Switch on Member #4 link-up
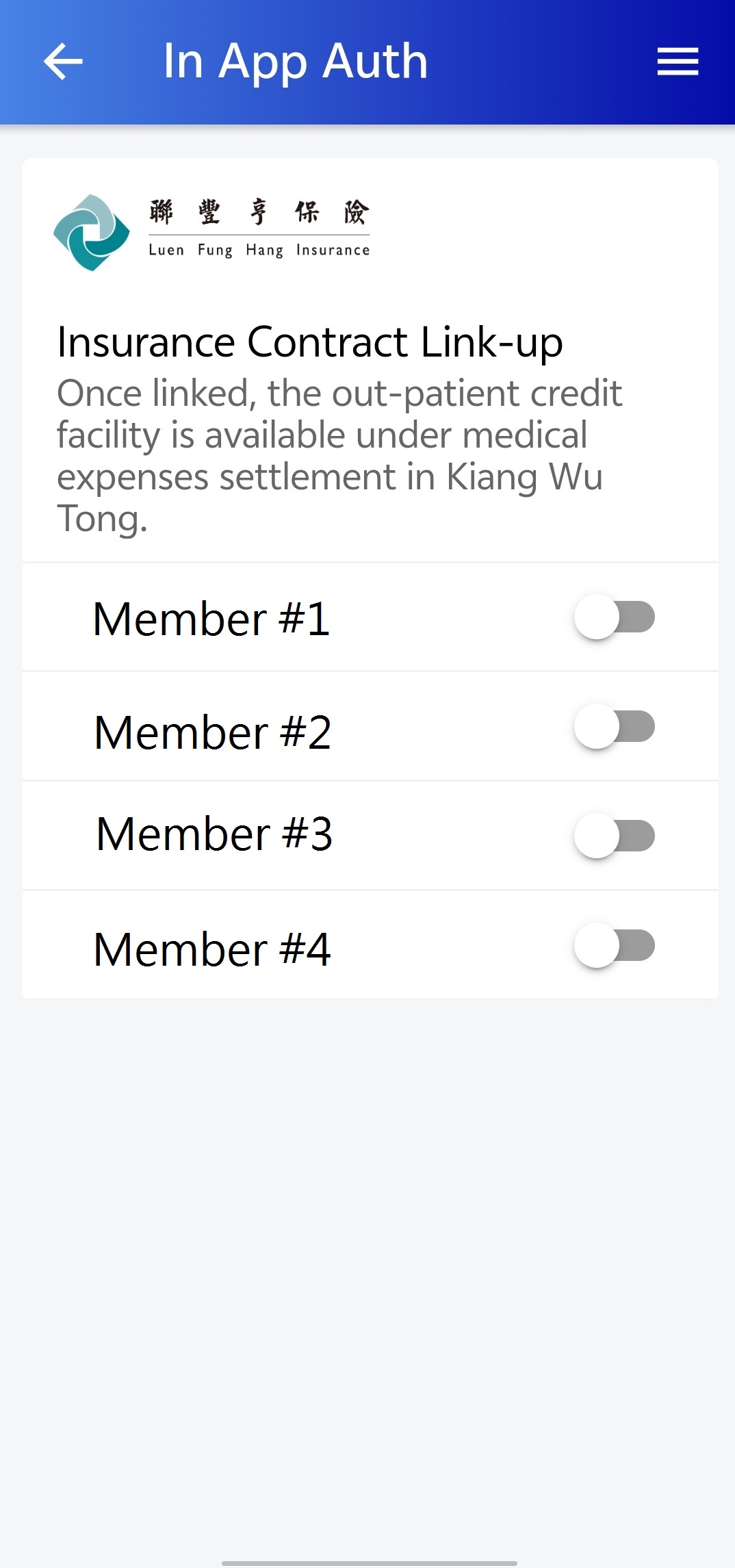This screenshot has width=735, height=1568. [x=615, y=945]
